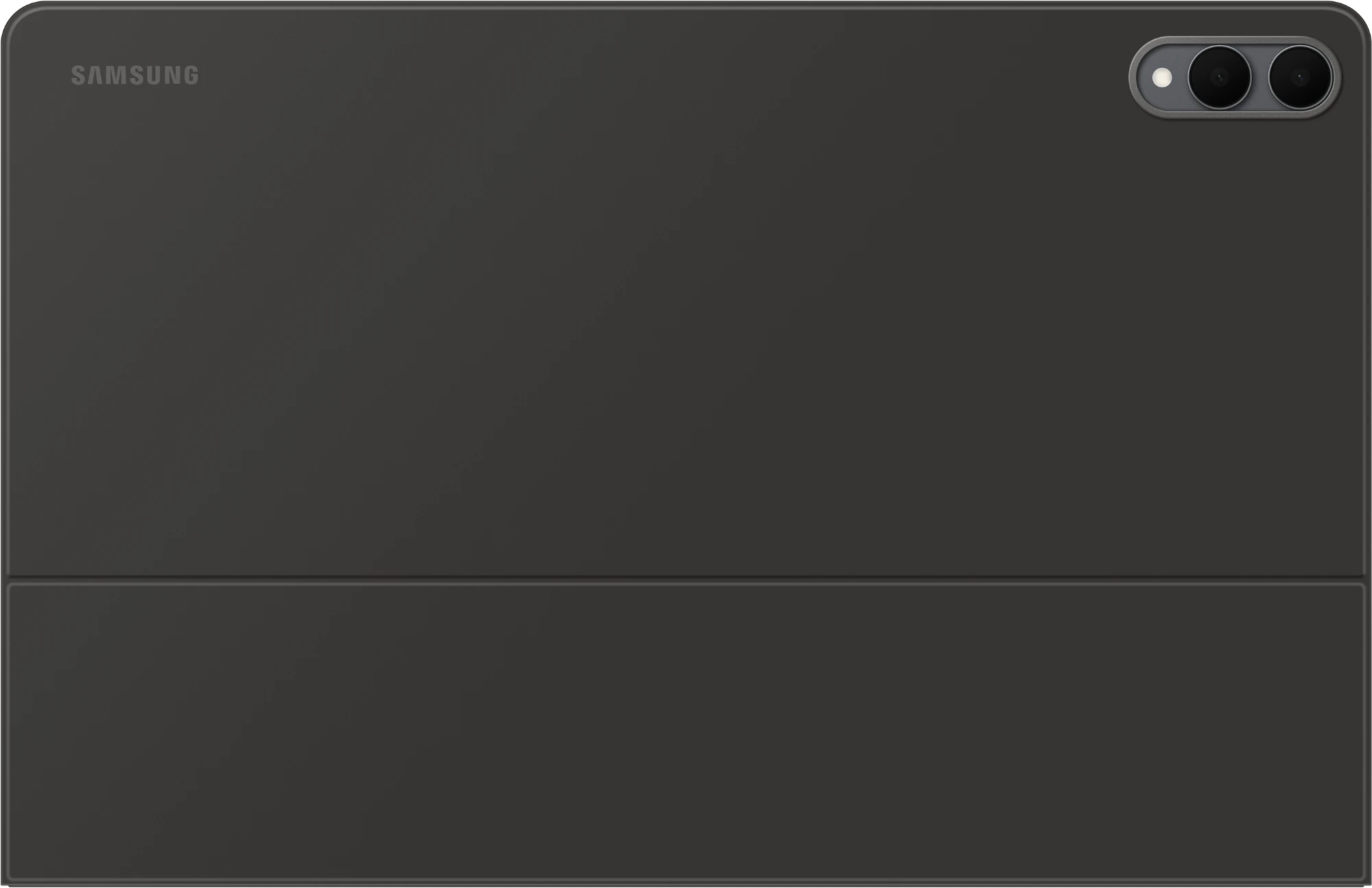The height and width of the screenshot is (888, 1372).
Task: Click the grey bridge between both lenses
Action: (x=1259, y=77)
